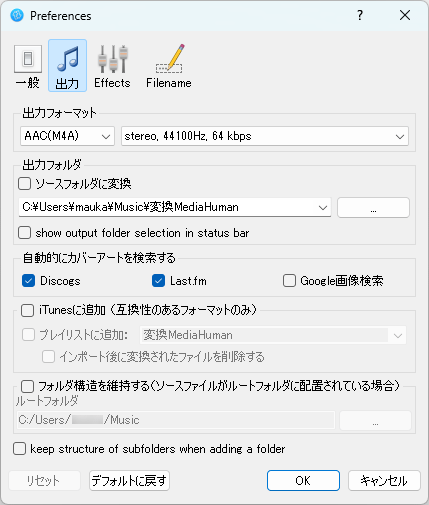429x505 pixels.
Task: Confirm settings with the OK button
Action: click(303, 481)
